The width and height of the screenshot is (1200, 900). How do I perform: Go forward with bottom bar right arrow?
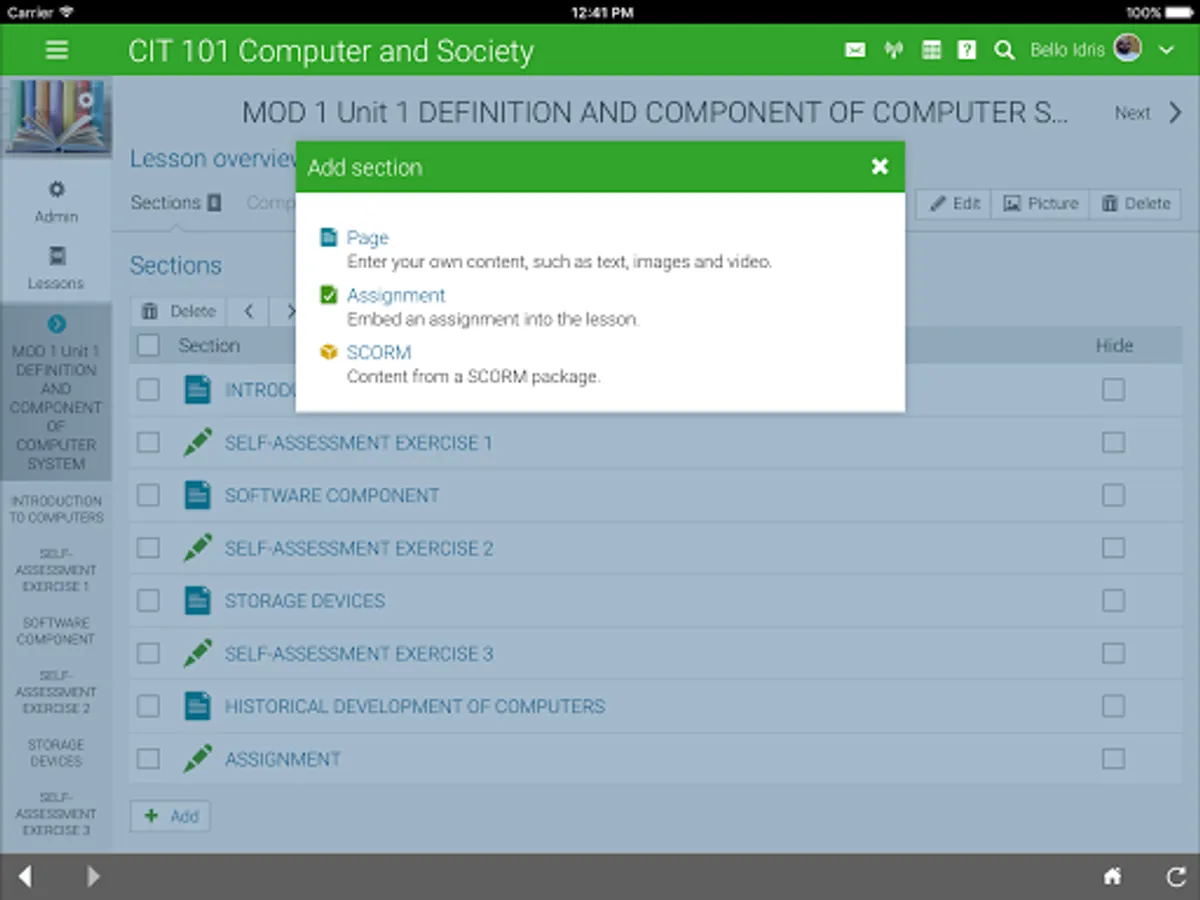[x=93, y=877]
